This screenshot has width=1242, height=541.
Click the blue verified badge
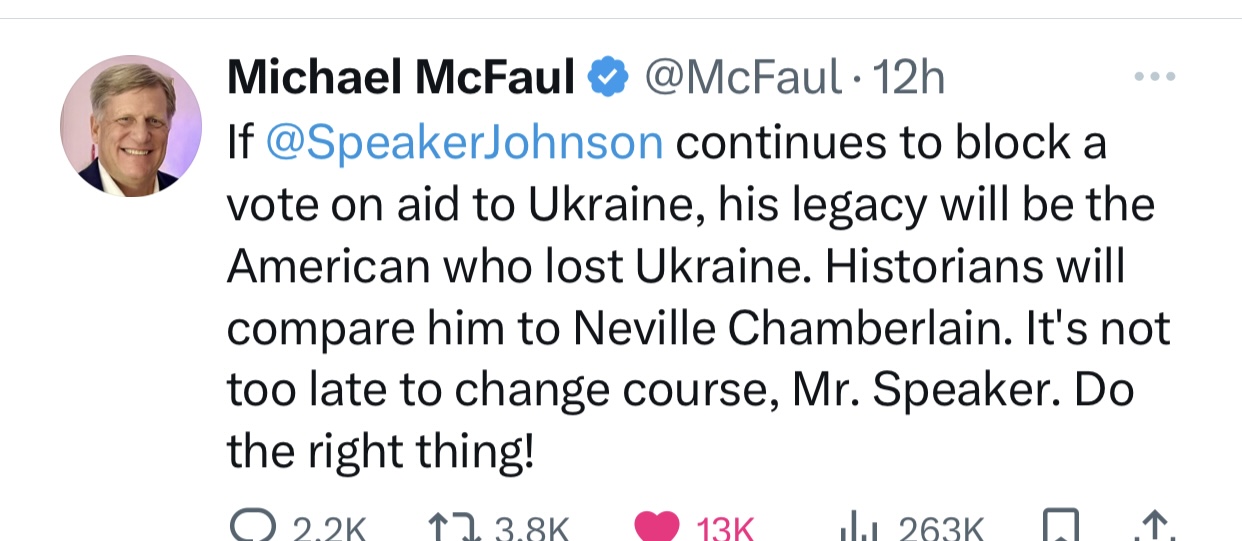click(x=607, y=78)
